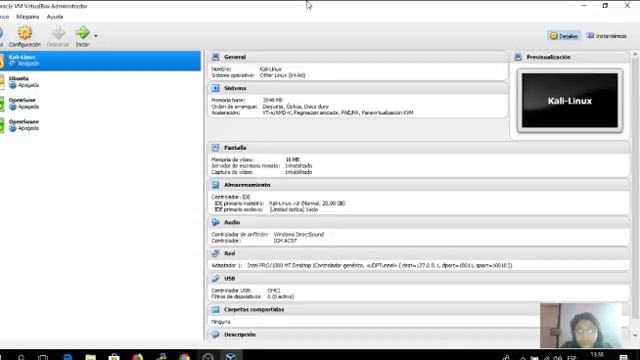Click Ubuntu's Apagada power state icon

tap(13, 85)
